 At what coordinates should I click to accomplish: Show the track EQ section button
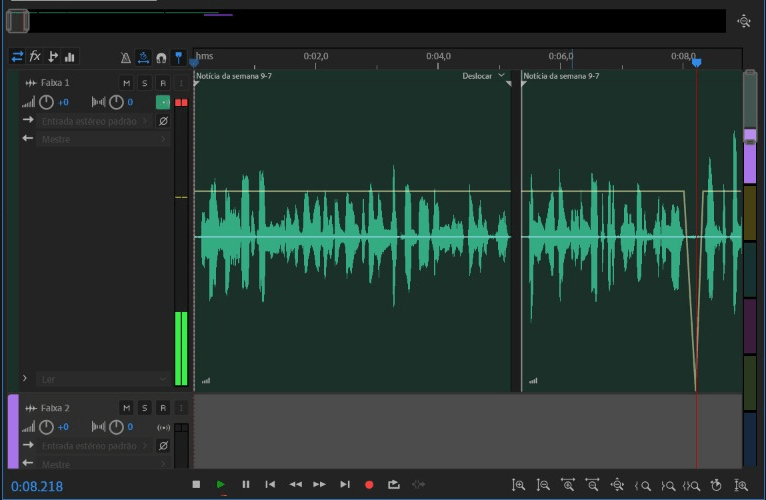[70, 57]
